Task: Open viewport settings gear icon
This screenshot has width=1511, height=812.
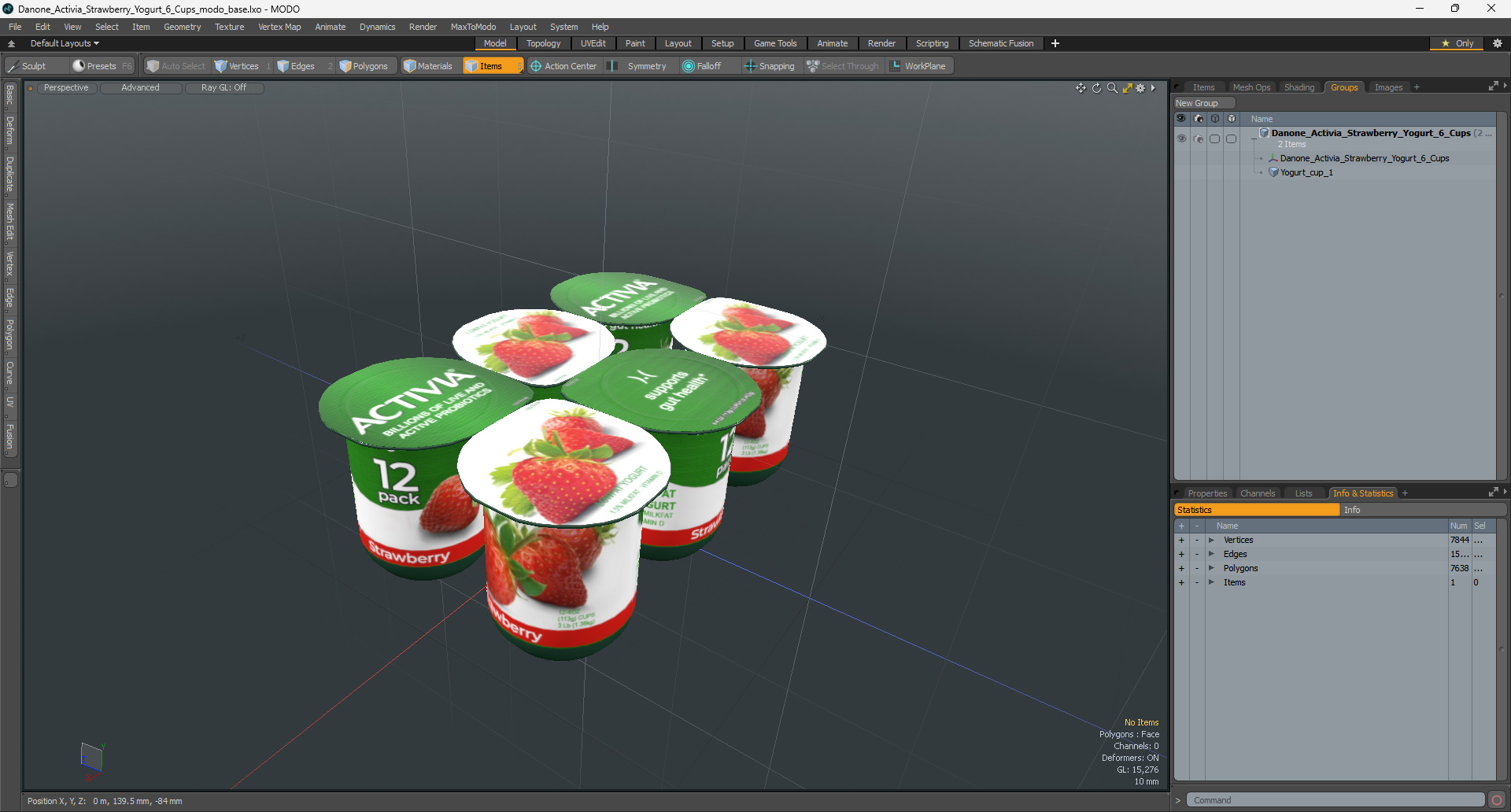Action: click(x=1140, y=88)
